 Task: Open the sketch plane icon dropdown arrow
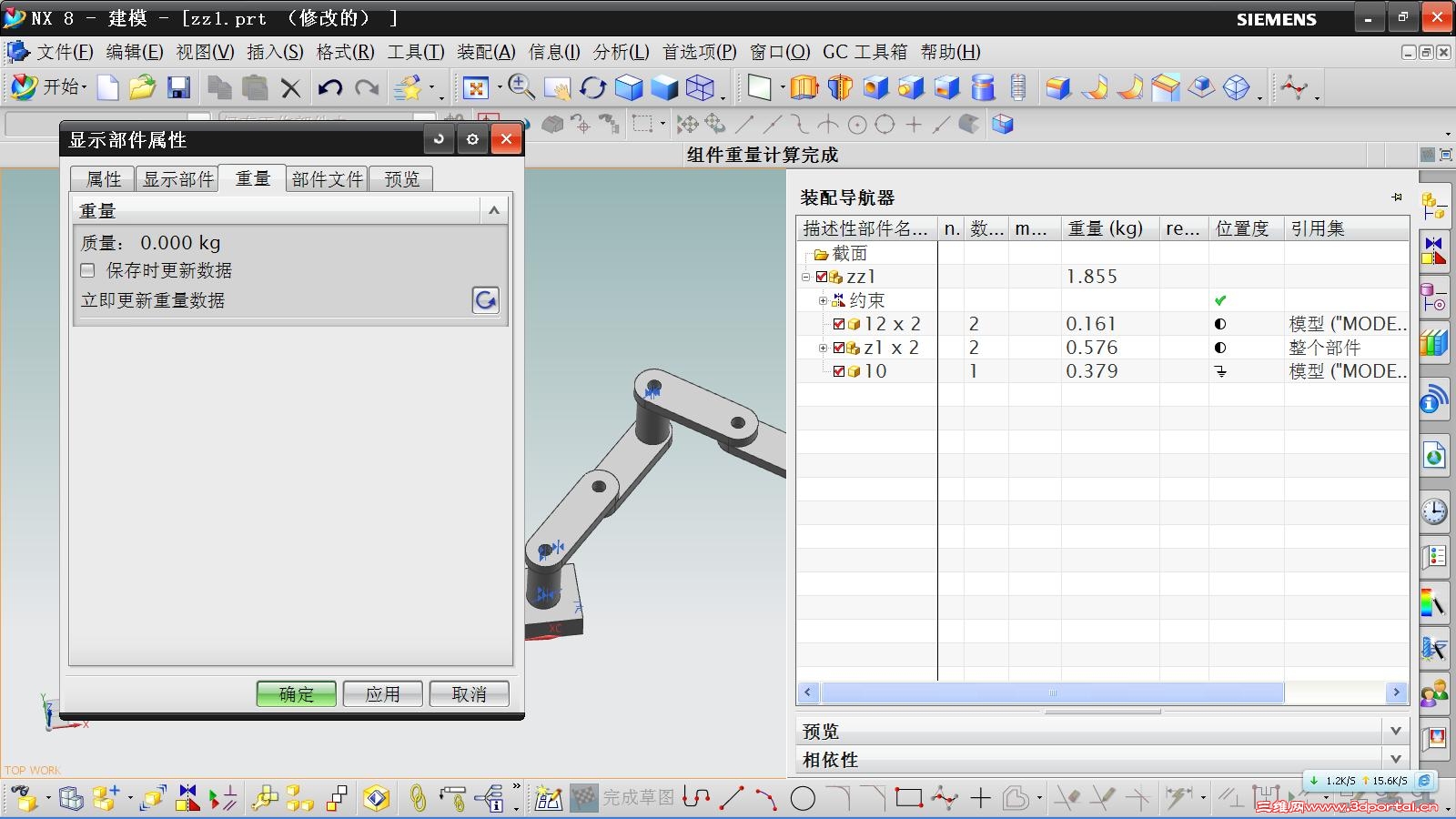point(783,88)
